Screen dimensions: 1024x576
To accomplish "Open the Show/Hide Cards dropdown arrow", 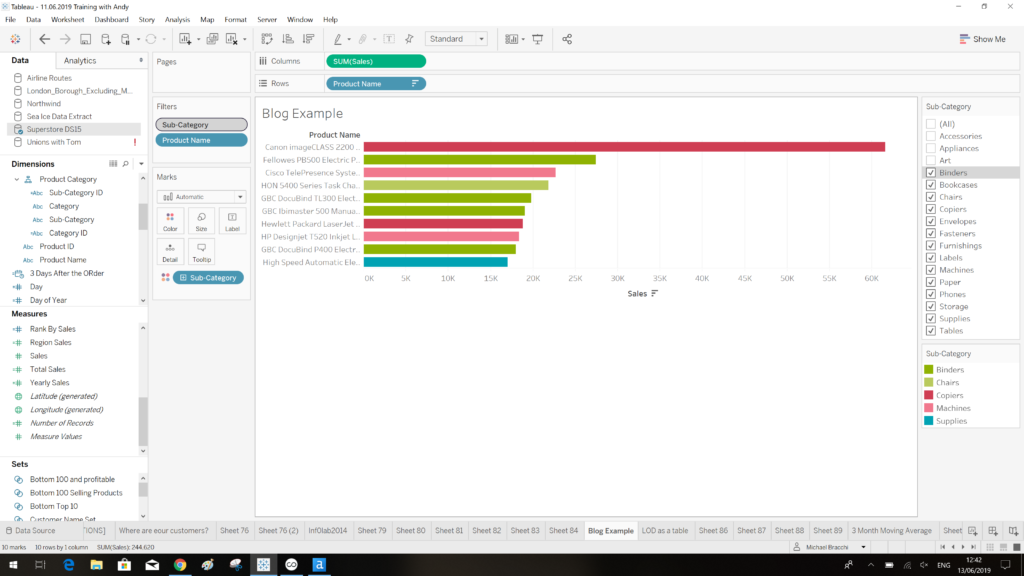I will click(523, 39).
